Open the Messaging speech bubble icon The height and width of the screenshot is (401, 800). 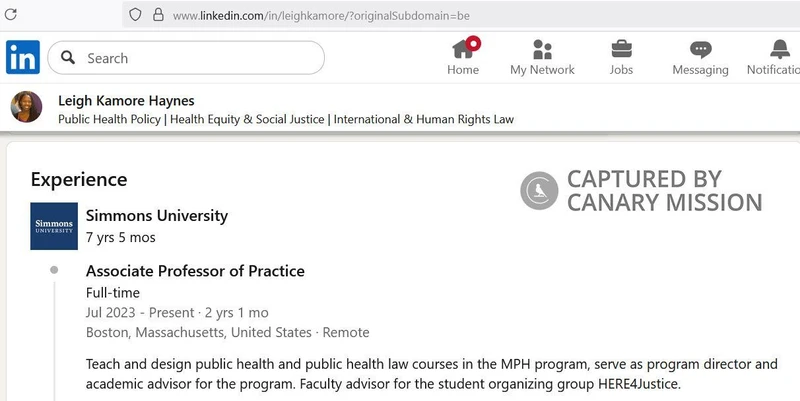point(701,50)
